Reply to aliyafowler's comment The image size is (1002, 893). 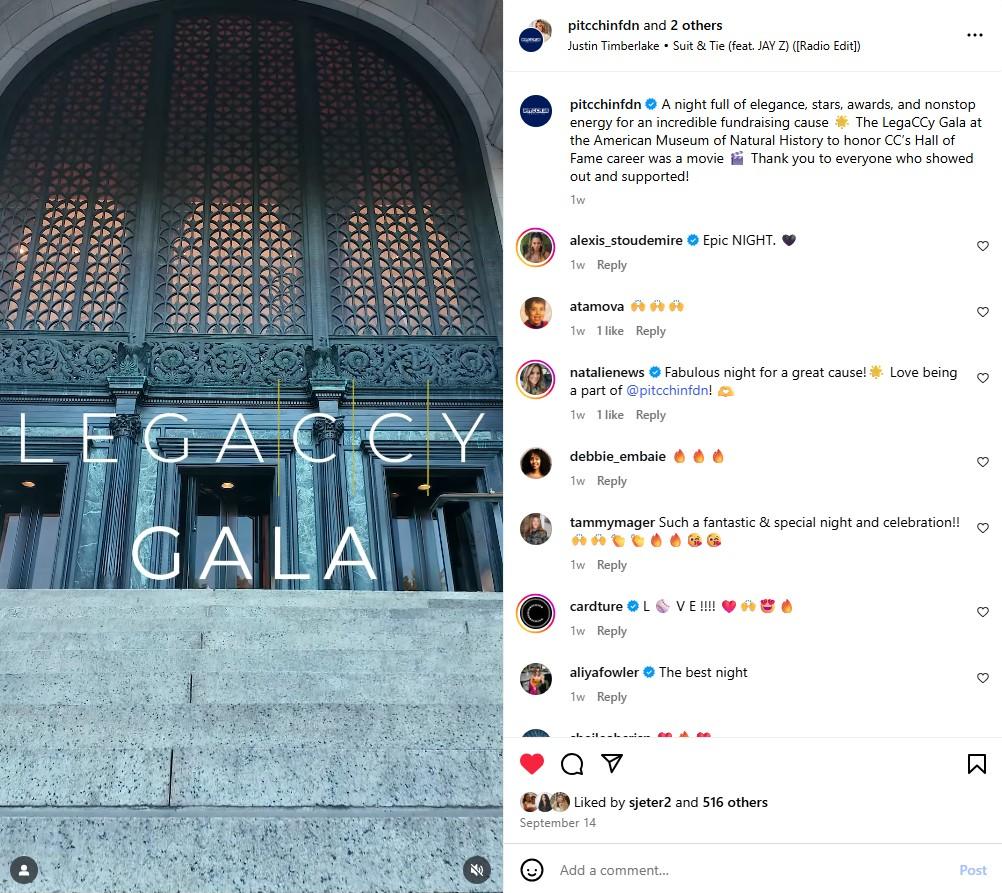pos(612,697)
